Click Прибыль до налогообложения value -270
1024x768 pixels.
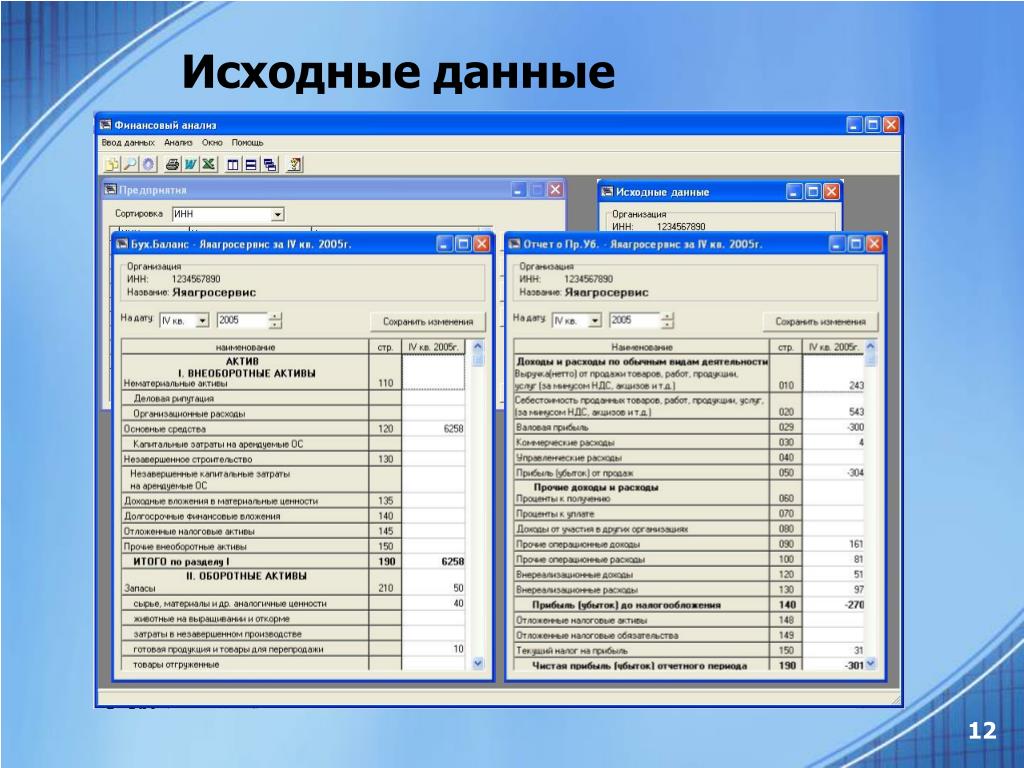pos(834,605)
